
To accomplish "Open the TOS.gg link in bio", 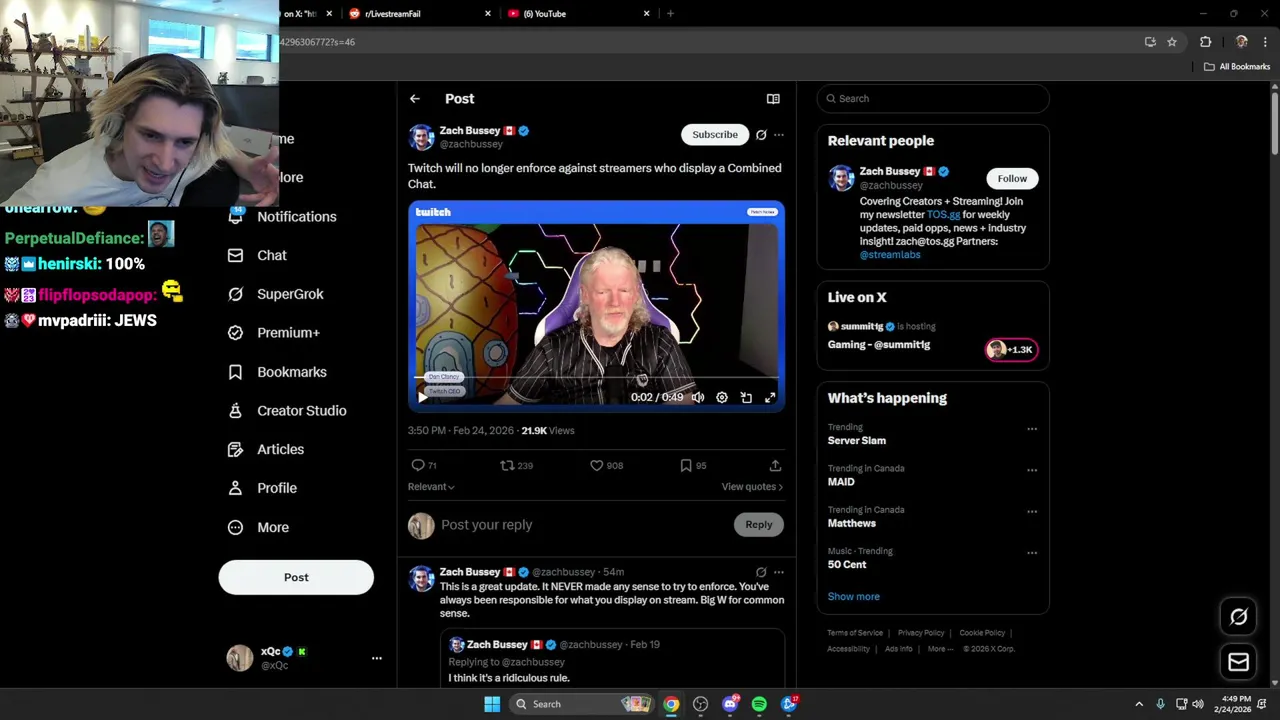I will pyautogui.click(x=943, y=215).
